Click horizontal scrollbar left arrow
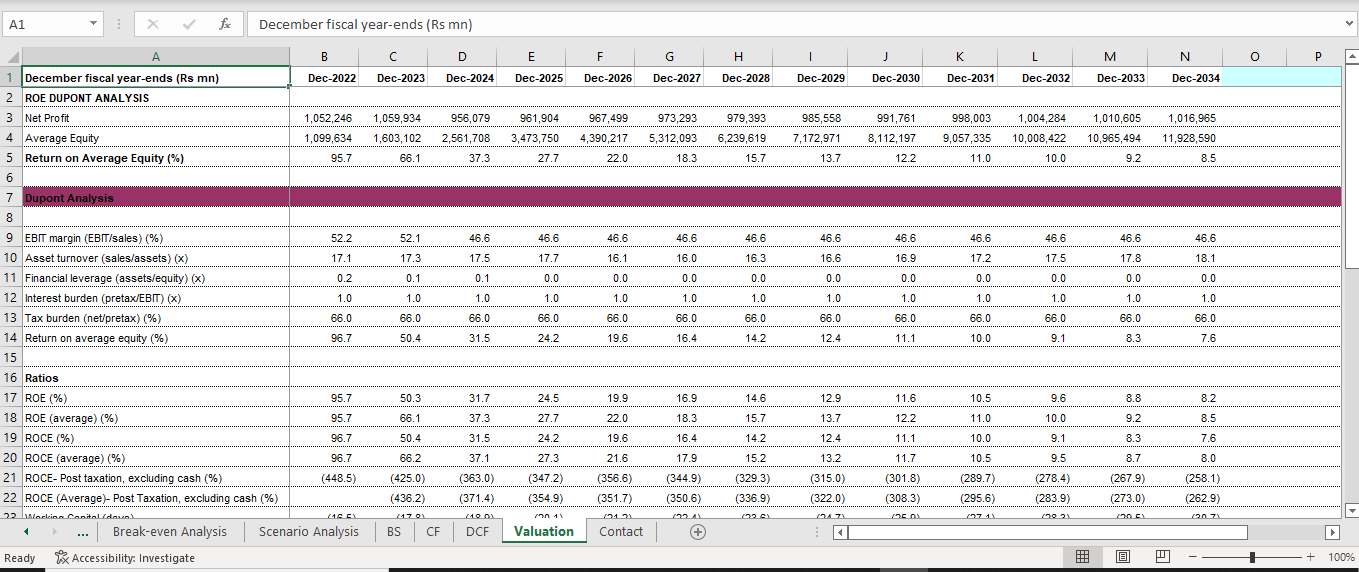The image size is (1359, 572). pyautogui.click(x=841, y=532)
